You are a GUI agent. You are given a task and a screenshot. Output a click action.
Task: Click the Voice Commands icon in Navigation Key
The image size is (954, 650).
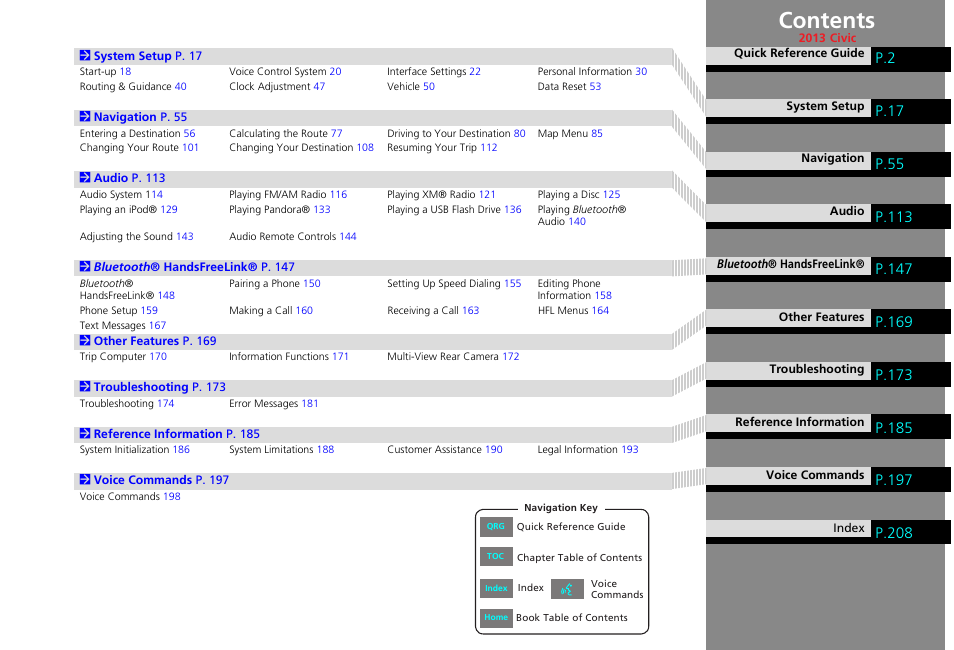point(567,589)
